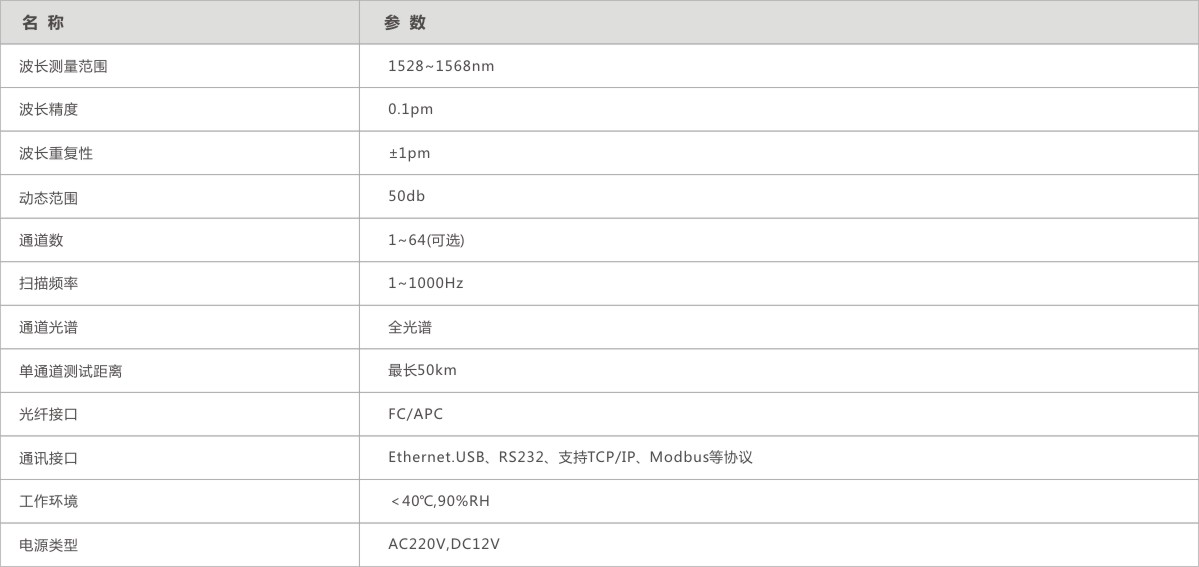Click the 1~1000Hz value
Viewport: 1199px width, 567px height.
[x=426, y=283]
